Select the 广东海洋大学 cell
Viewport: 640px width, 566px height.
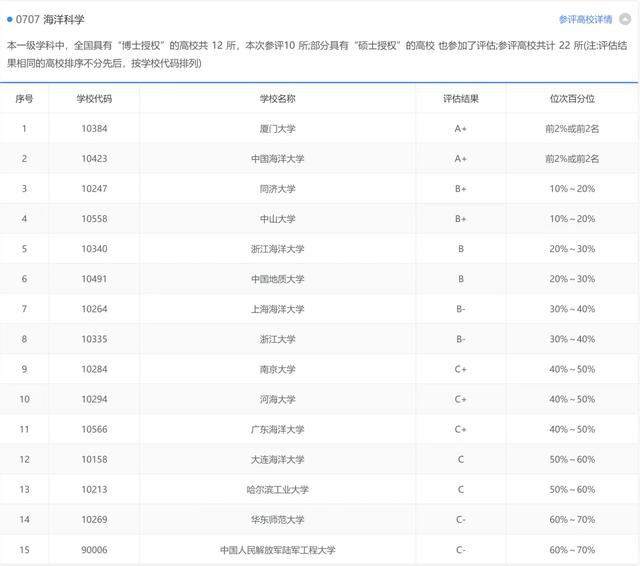(x=278, y=429)
